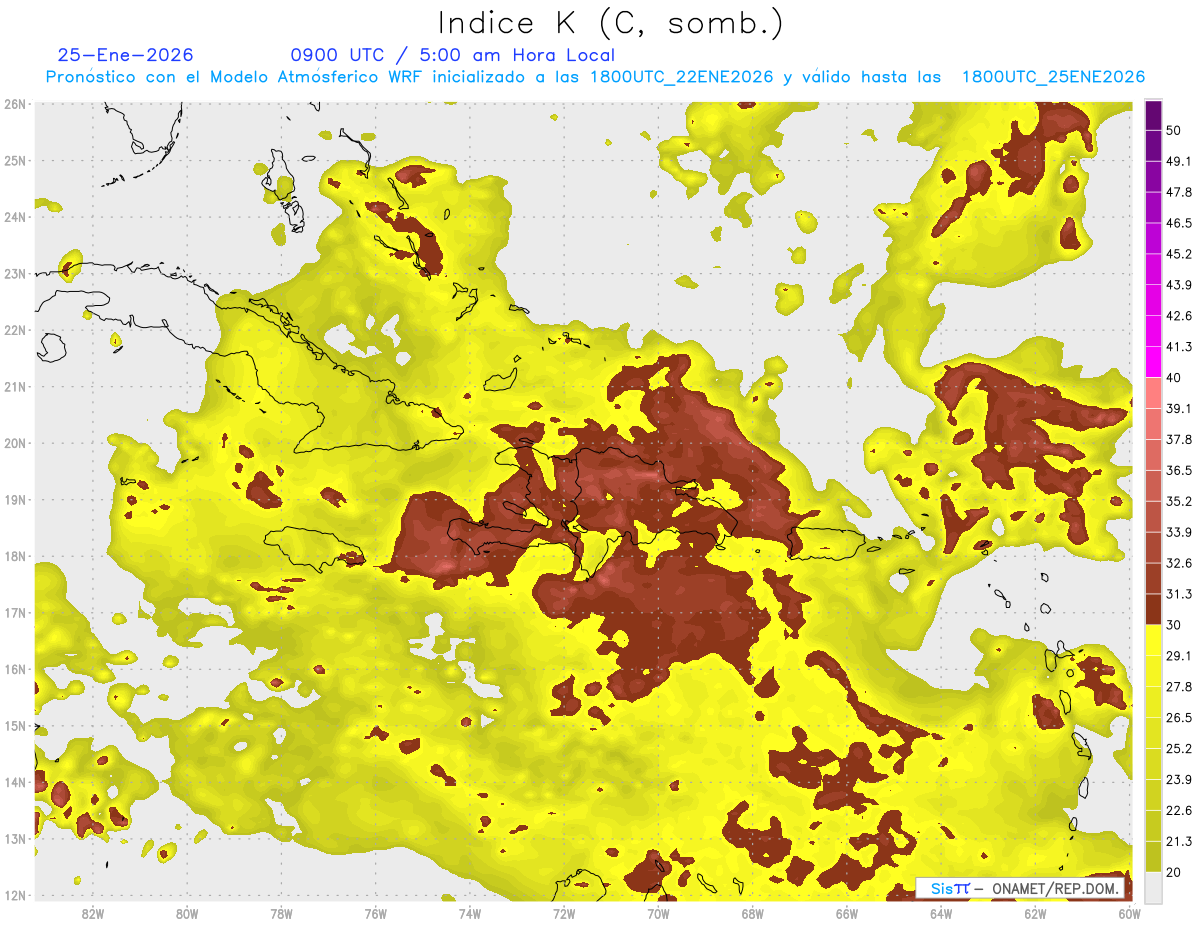
Task: Click the colorbar value '30'
Action: pyautogui.click(x=1175, y=625)
